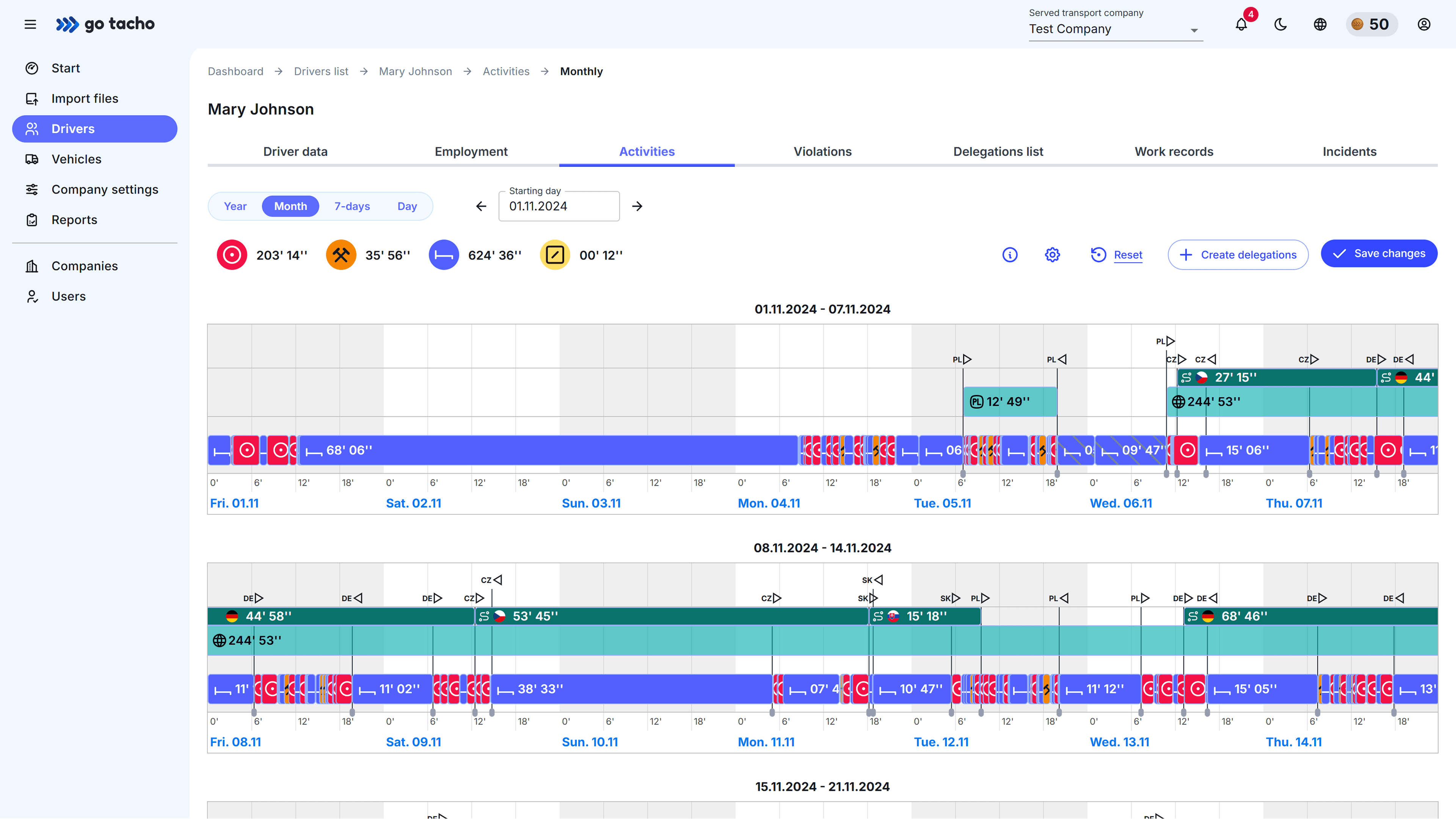The width and height of the screenshot is (1456, 819).
Task: Click blue rest time icon
Action: click(x=444, y=255)
